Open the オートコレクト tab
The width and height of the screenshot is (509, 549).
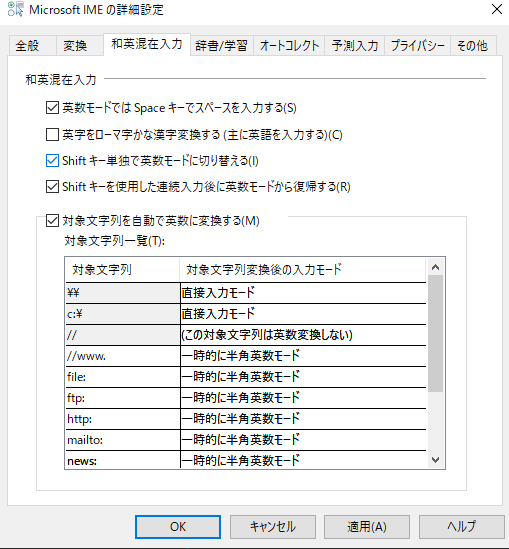pos(289,46)
